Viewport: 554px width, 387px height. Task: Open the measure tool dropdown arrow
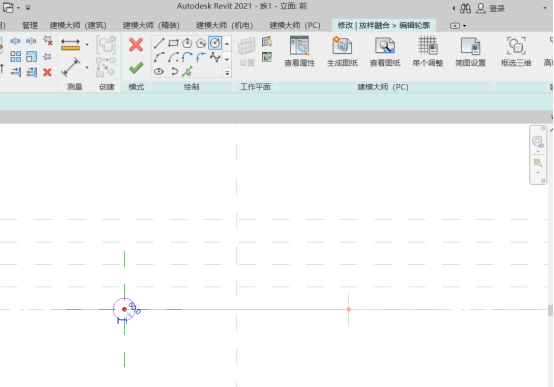point(87,45)
